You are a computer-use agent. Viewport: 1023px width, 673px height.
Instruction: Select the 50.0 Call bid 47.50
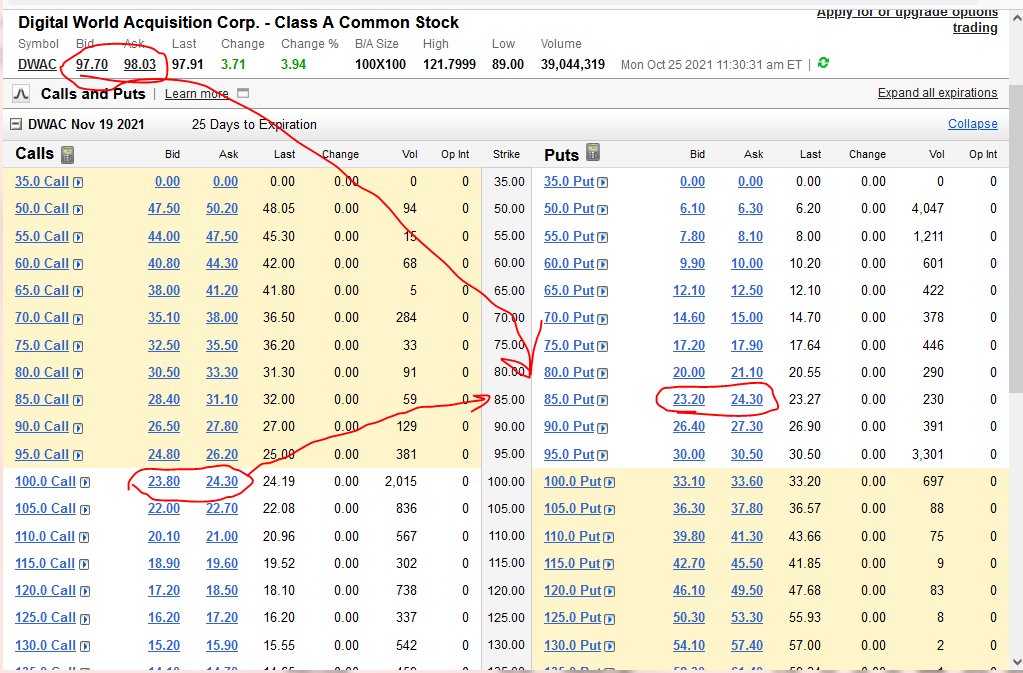tap(164, 209)
